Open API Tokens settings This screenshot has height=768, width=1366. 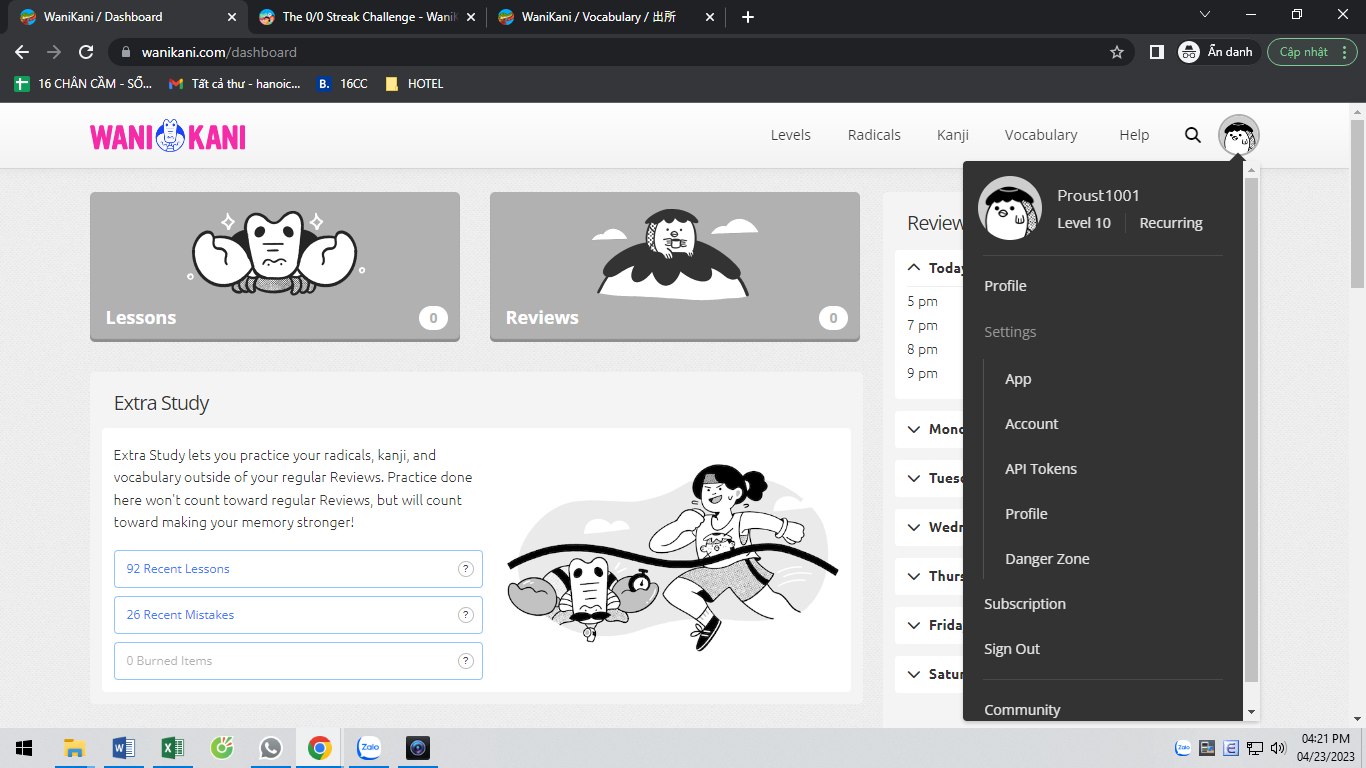(1041, 469)
